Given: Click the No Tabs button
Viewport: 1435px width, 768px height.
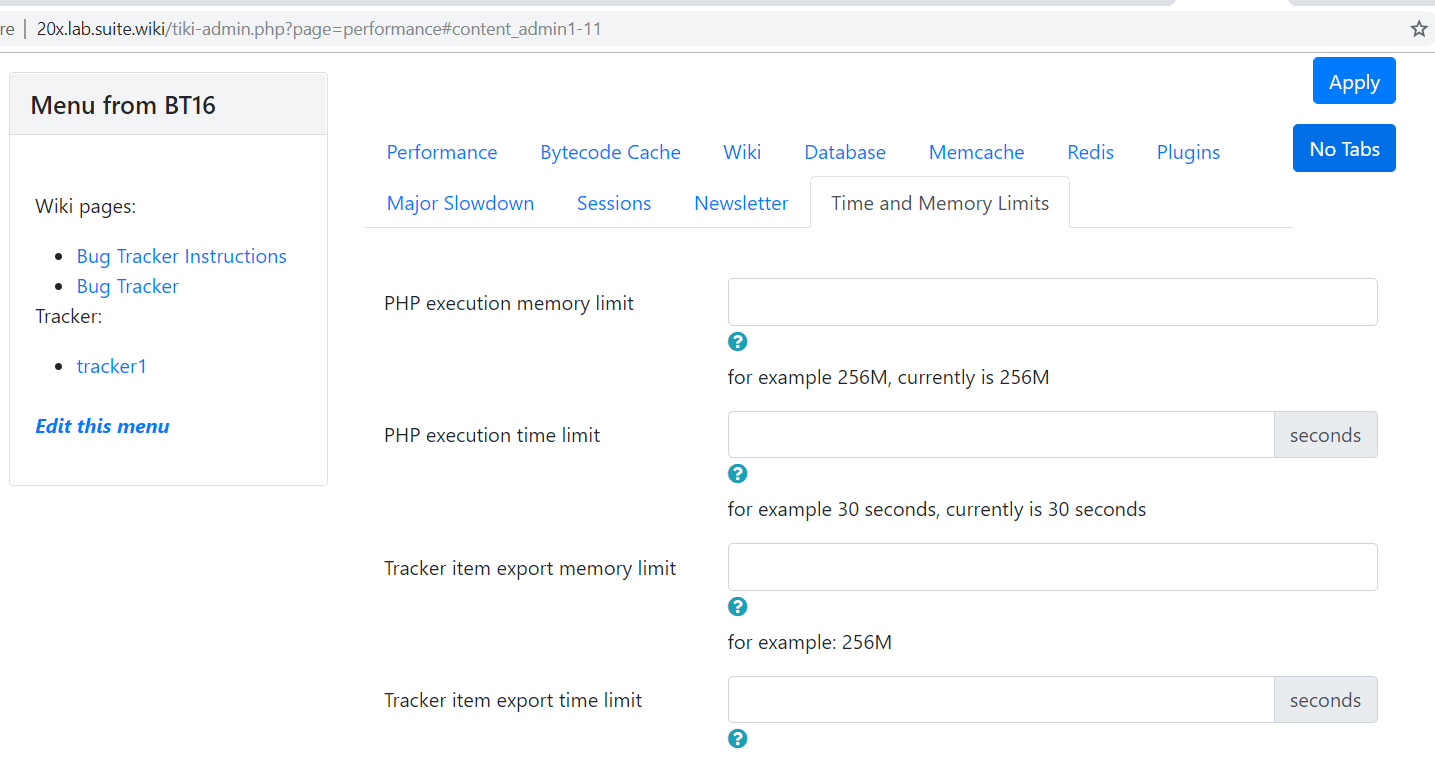Looking at the screenshot, I should pos(1344,148).
